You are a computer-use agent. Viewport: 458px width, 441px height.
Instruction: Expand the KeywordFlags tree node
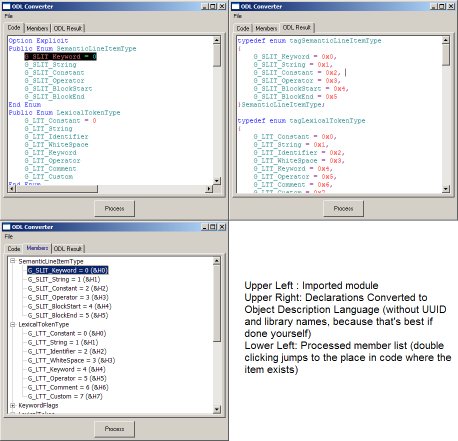(13, 405)
